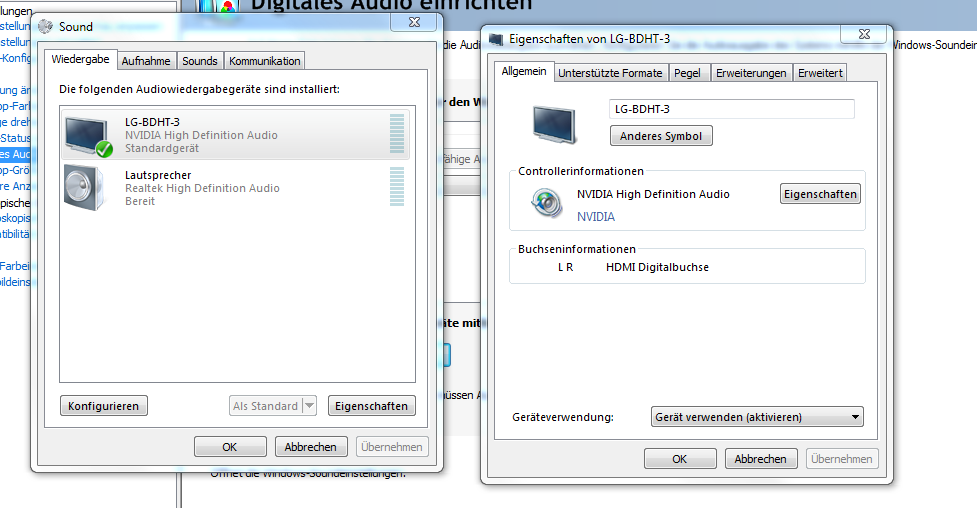Click Übernehmen in the Eigenschaften dialog

pyautogui.click(x=842, y=459)
